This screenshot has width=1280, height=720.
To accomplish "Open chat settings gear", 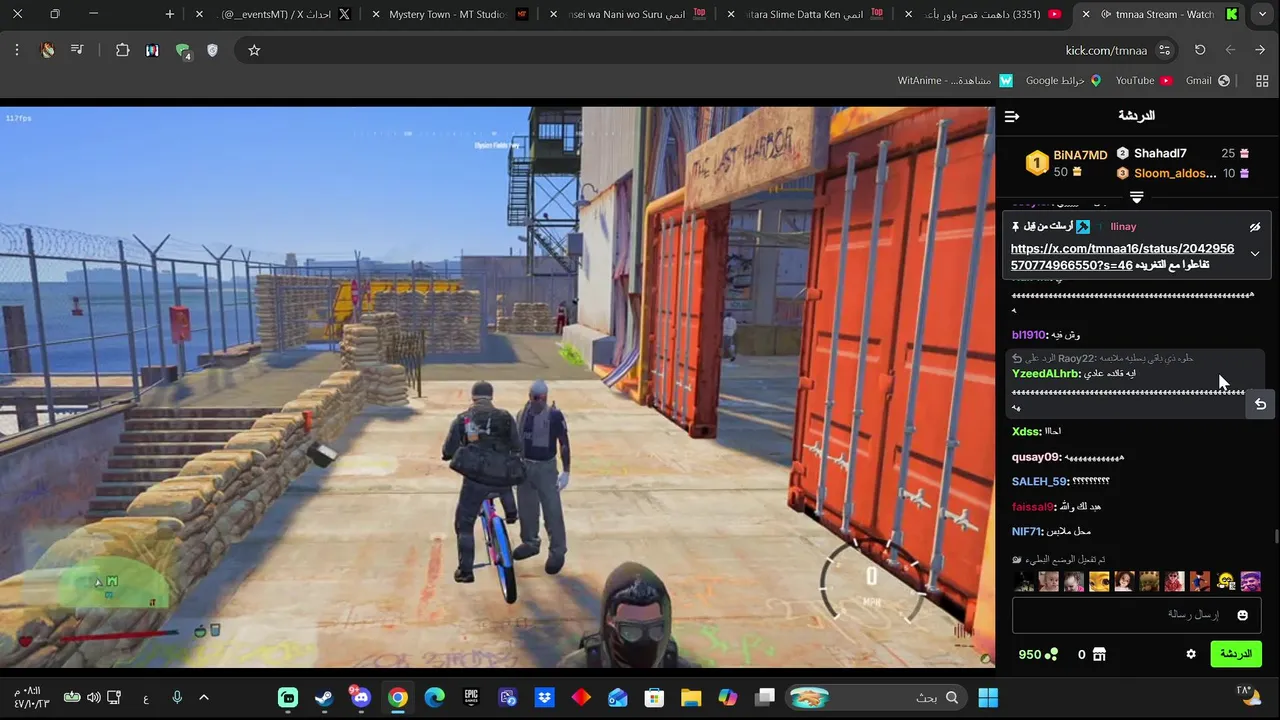I will 1191,654.
